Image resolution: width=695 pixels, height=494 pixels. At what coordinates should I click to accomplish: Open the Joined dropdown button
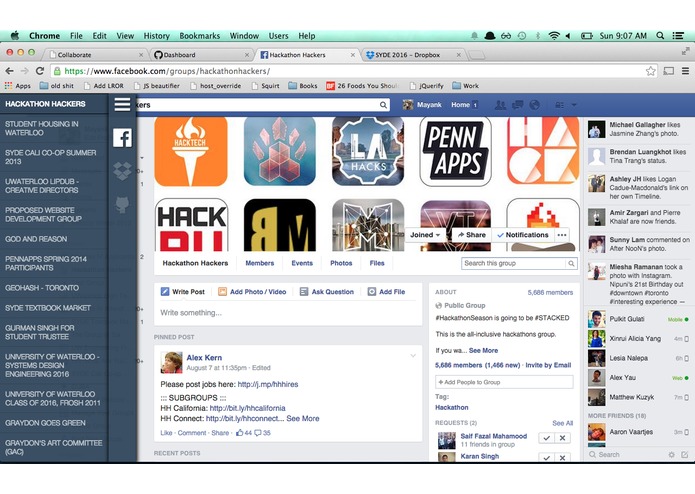tap(425, 235)
